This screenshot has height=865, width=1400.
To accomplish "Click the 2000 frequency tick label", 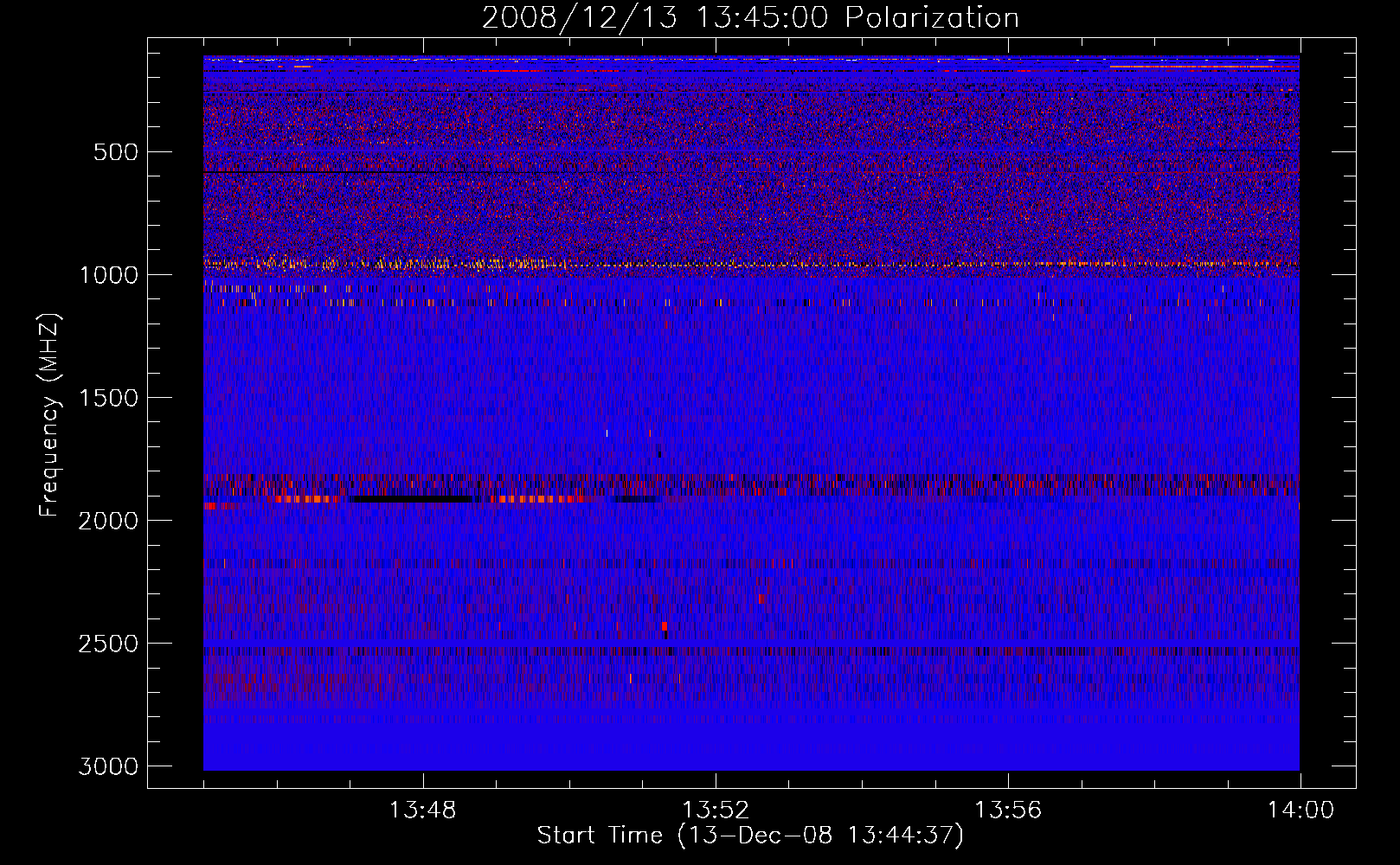I will pyautogui.click(x=108, y=521).
